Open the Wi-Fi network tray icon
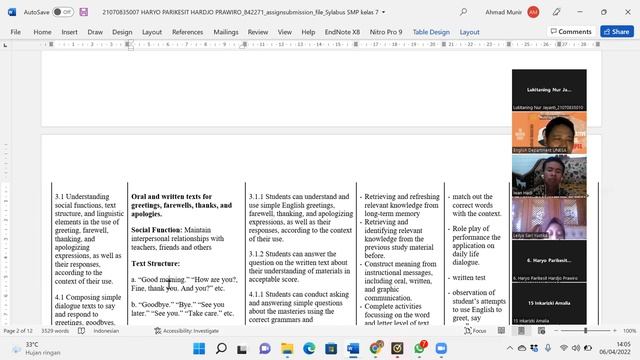The image size is (640, 360). [x=564, y=348]
